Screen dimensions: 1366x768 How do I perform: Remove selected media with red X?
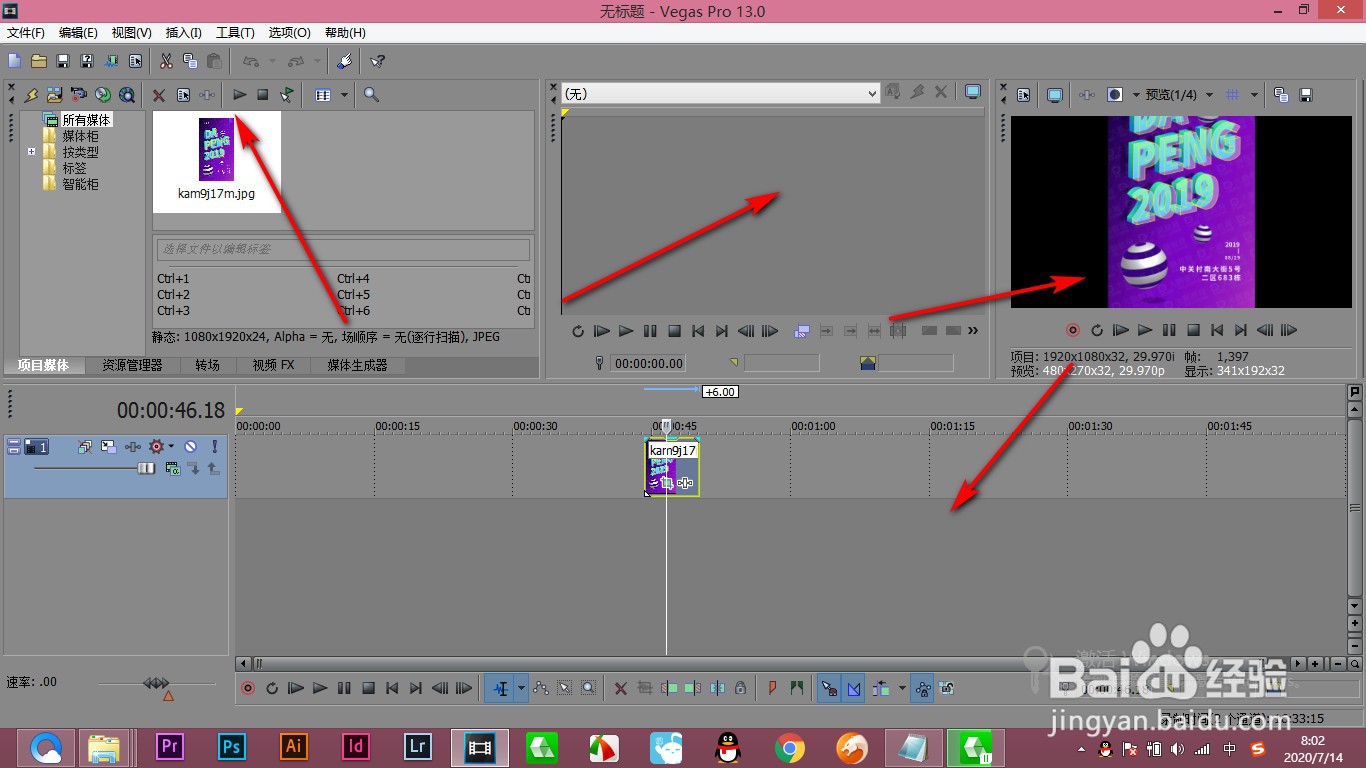click(x=159, y=95)
